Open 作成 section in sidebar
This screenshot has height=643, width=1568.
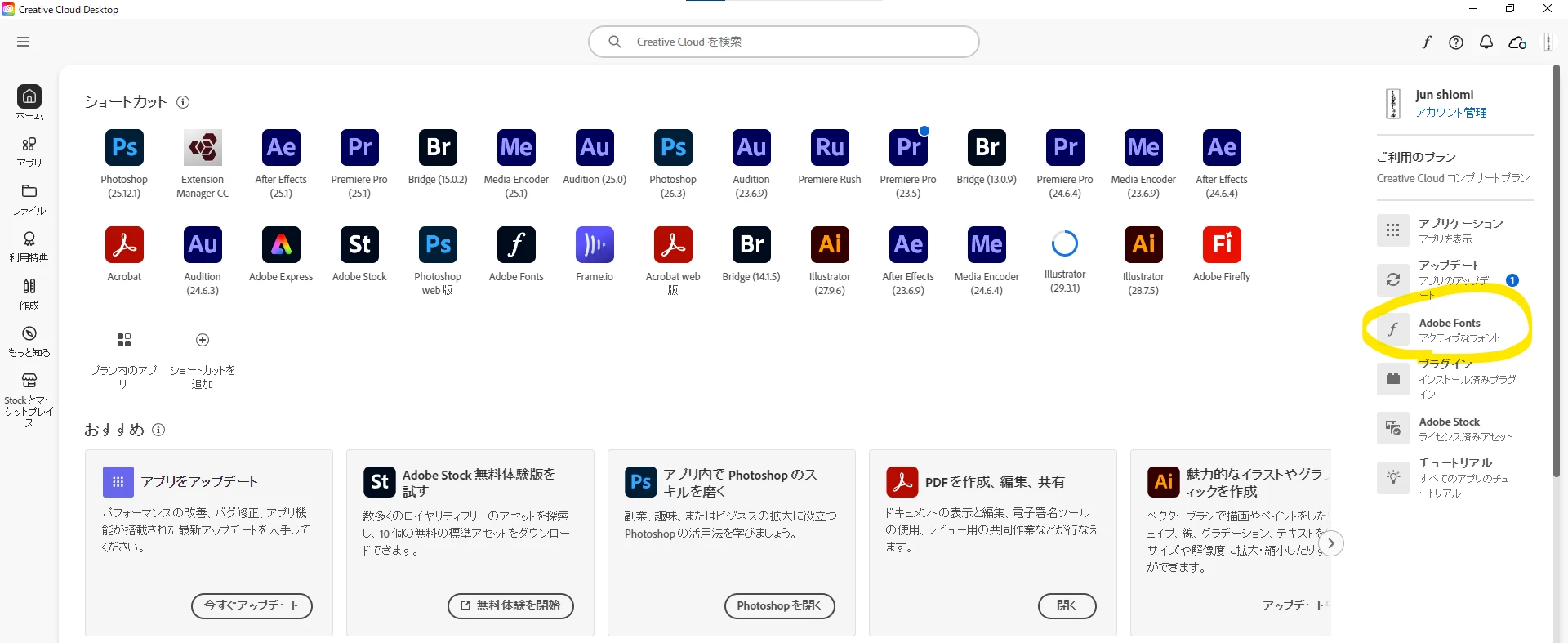click(x=29, y=294)
